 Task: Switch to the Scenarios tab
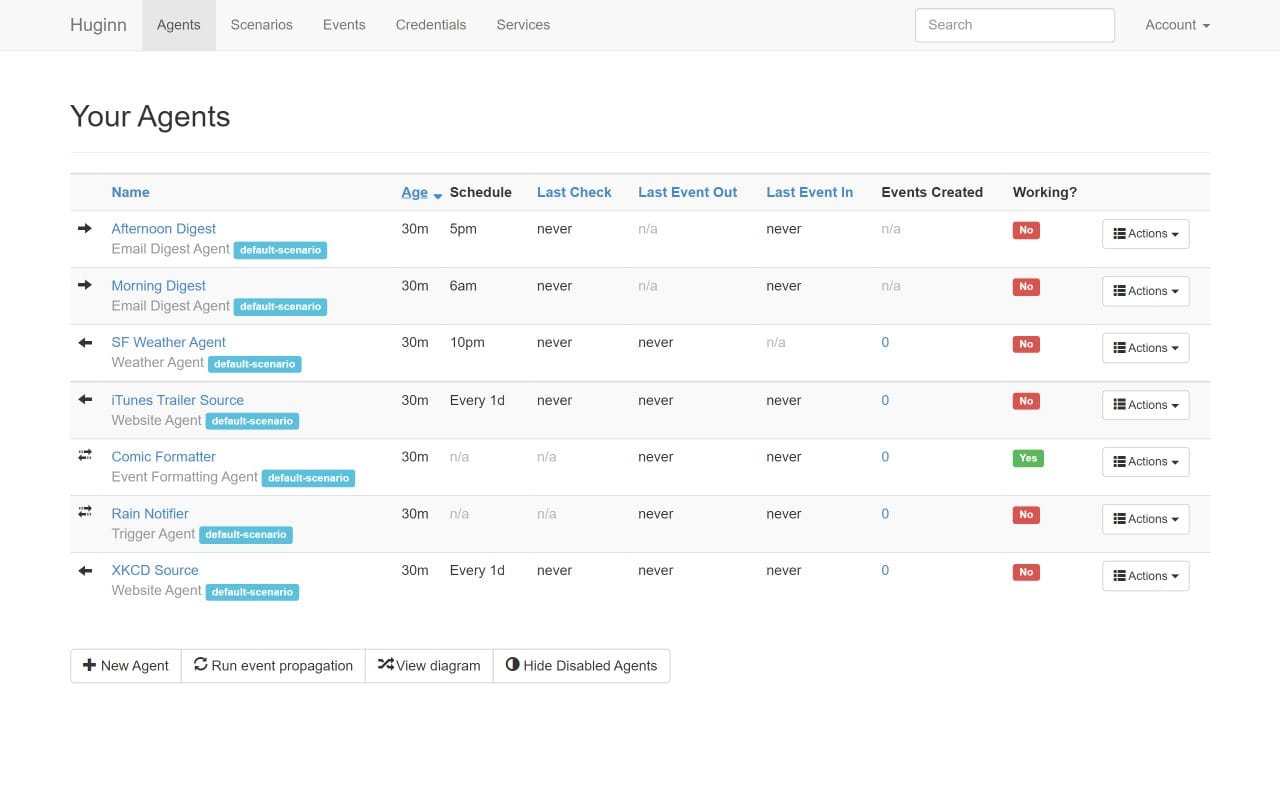click(x=261, y=24)
